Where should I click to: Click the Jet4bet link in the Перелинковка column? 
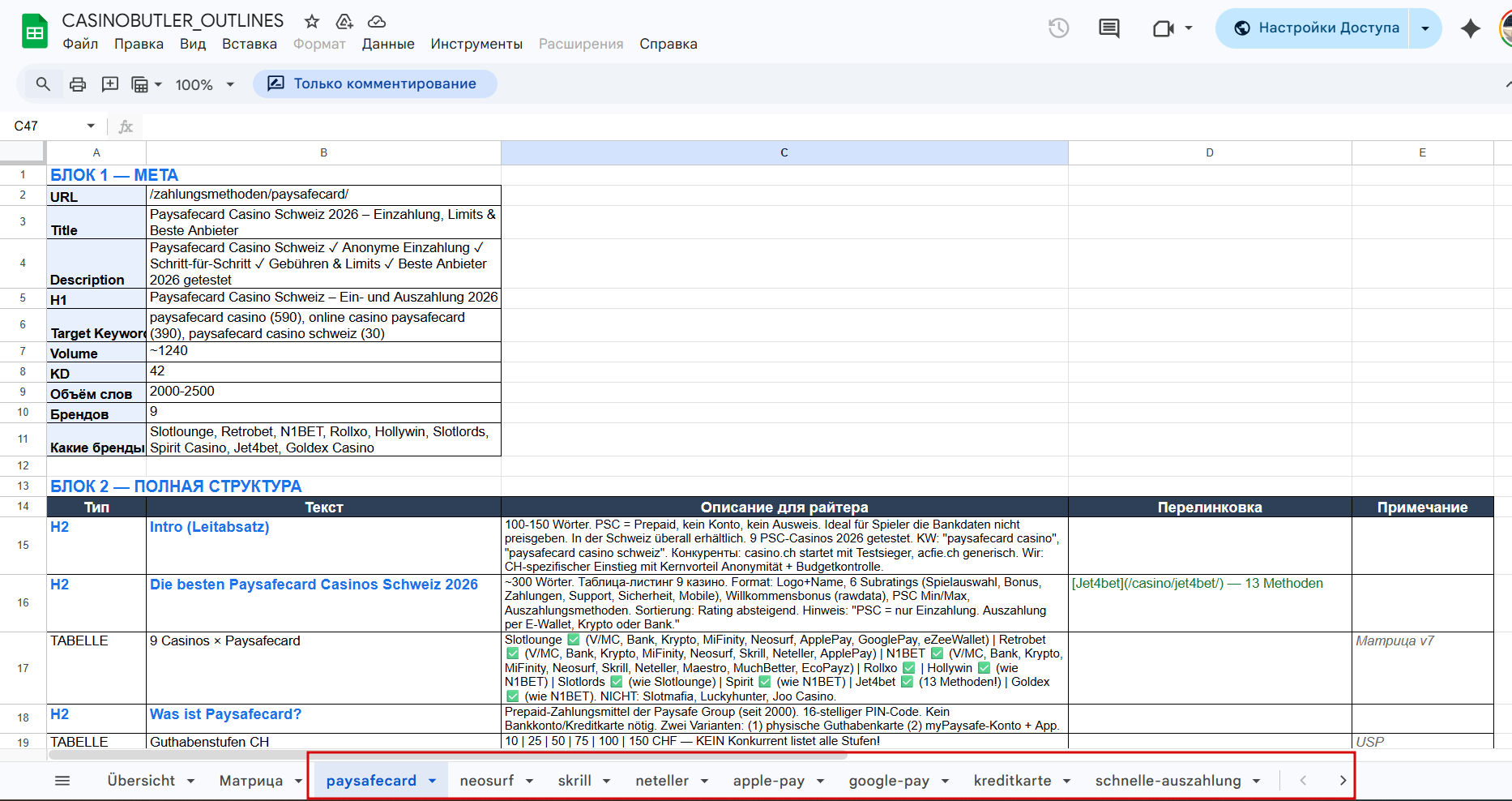click(1198, 584)
